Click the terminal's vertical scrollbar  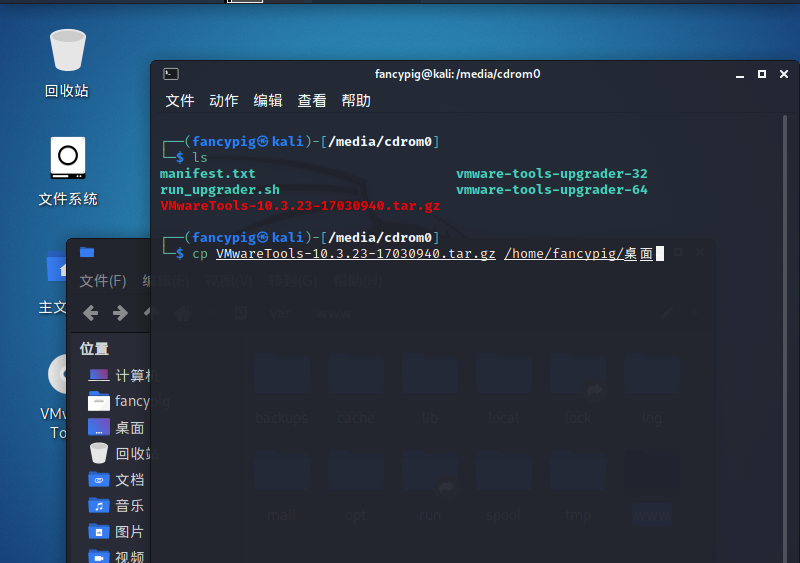(x=785, y=339)
